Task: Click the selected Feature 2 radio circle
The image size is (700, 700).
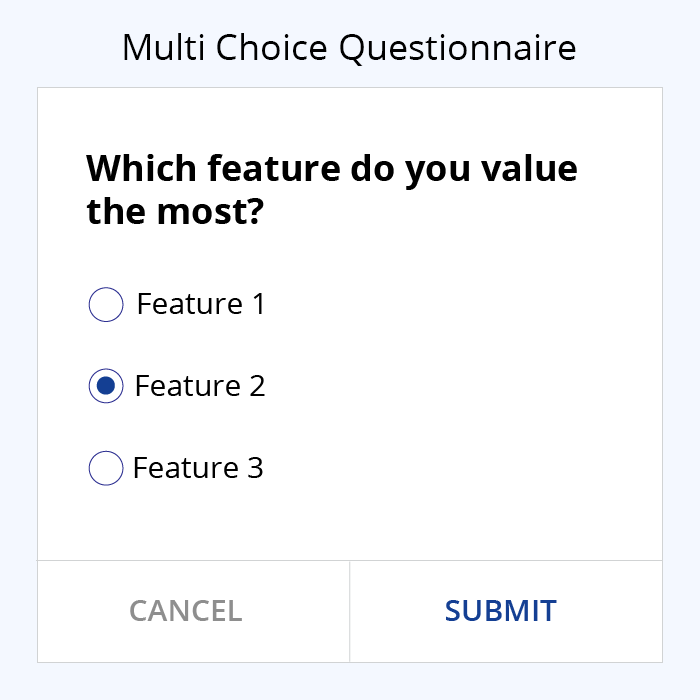Action: (x=106, y=386)
